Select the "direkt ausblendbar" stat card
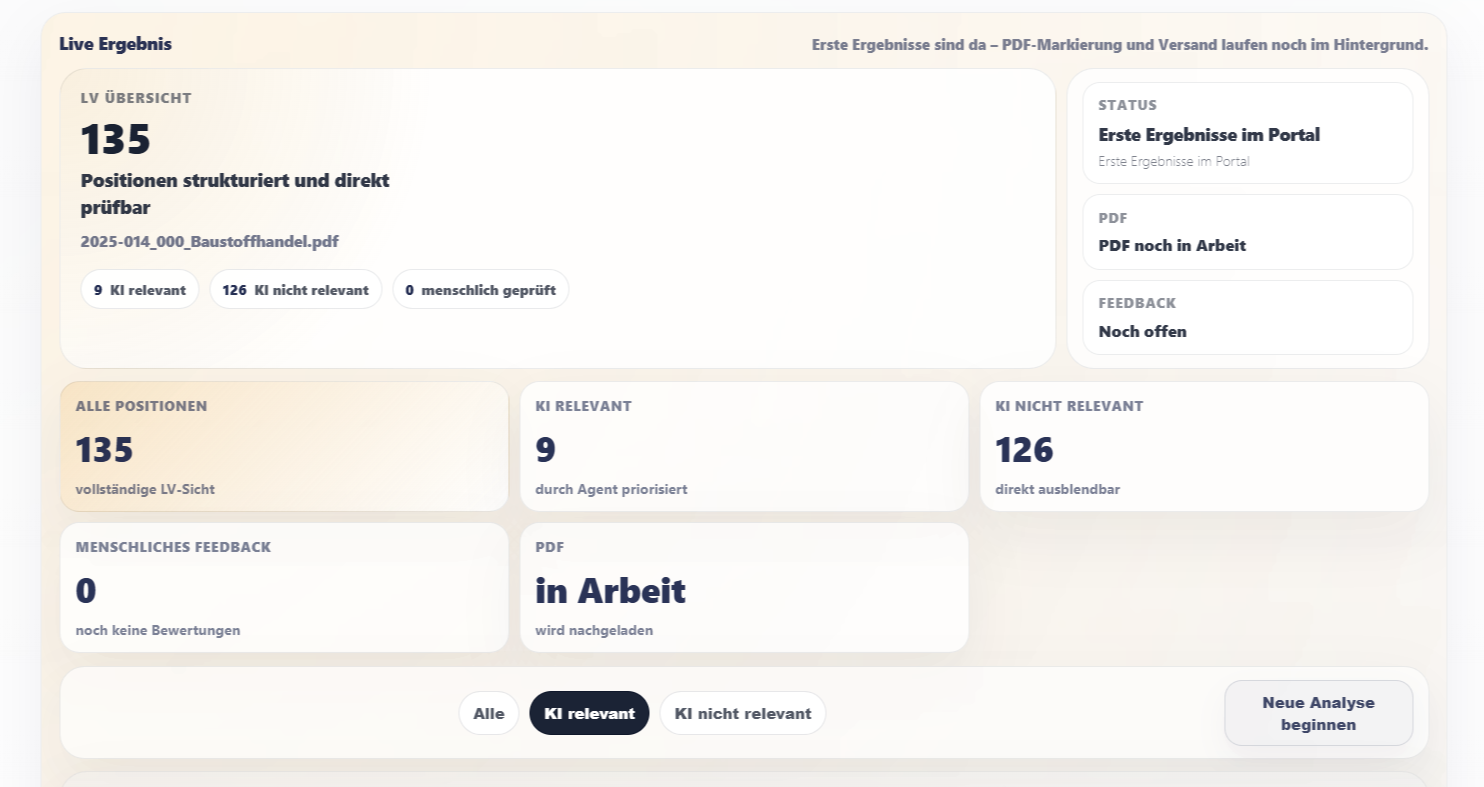Screen dimensions: 1484x787 (x=1204, y=447)
